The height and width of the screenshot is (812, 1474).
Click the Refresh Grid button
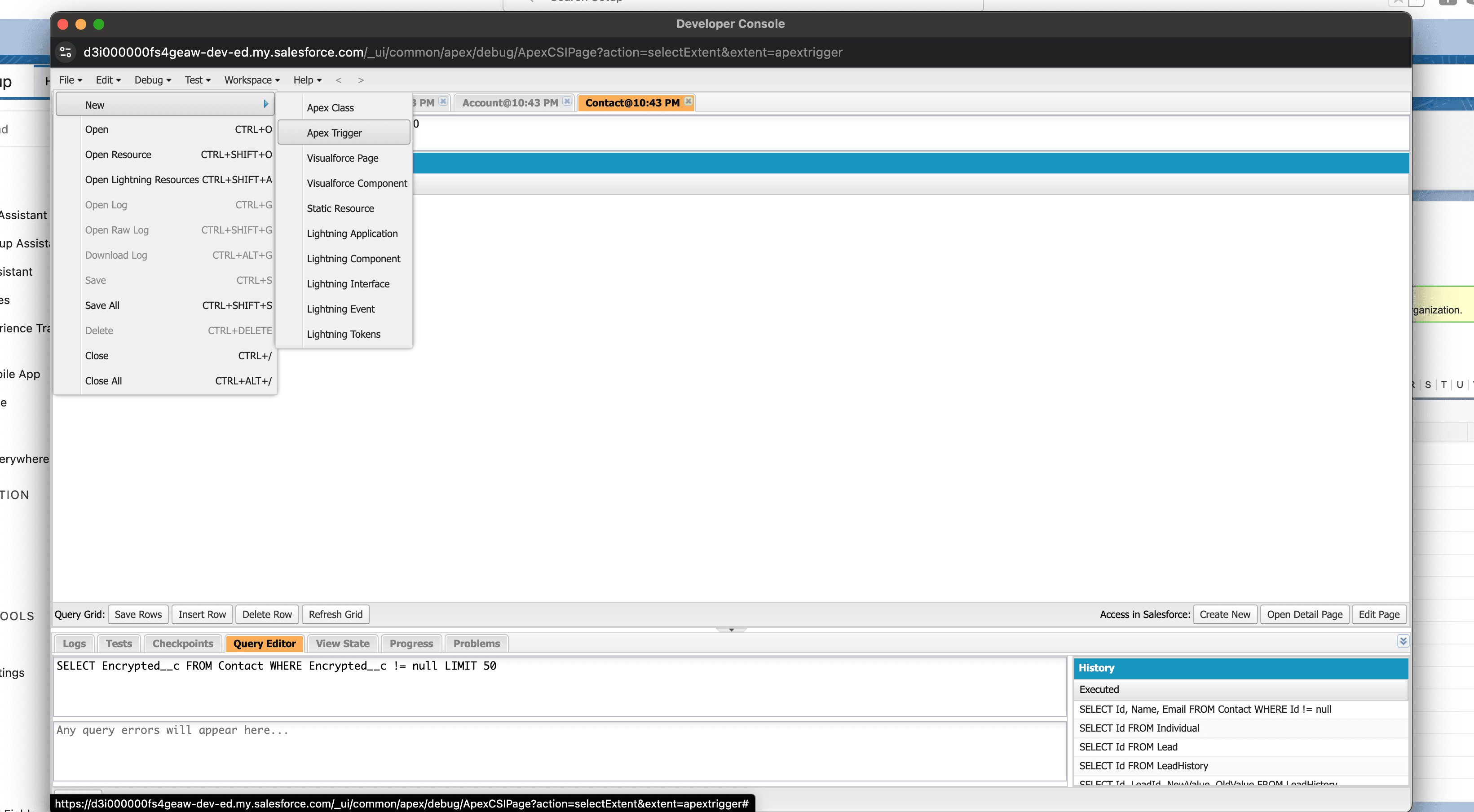click(335, 614)
